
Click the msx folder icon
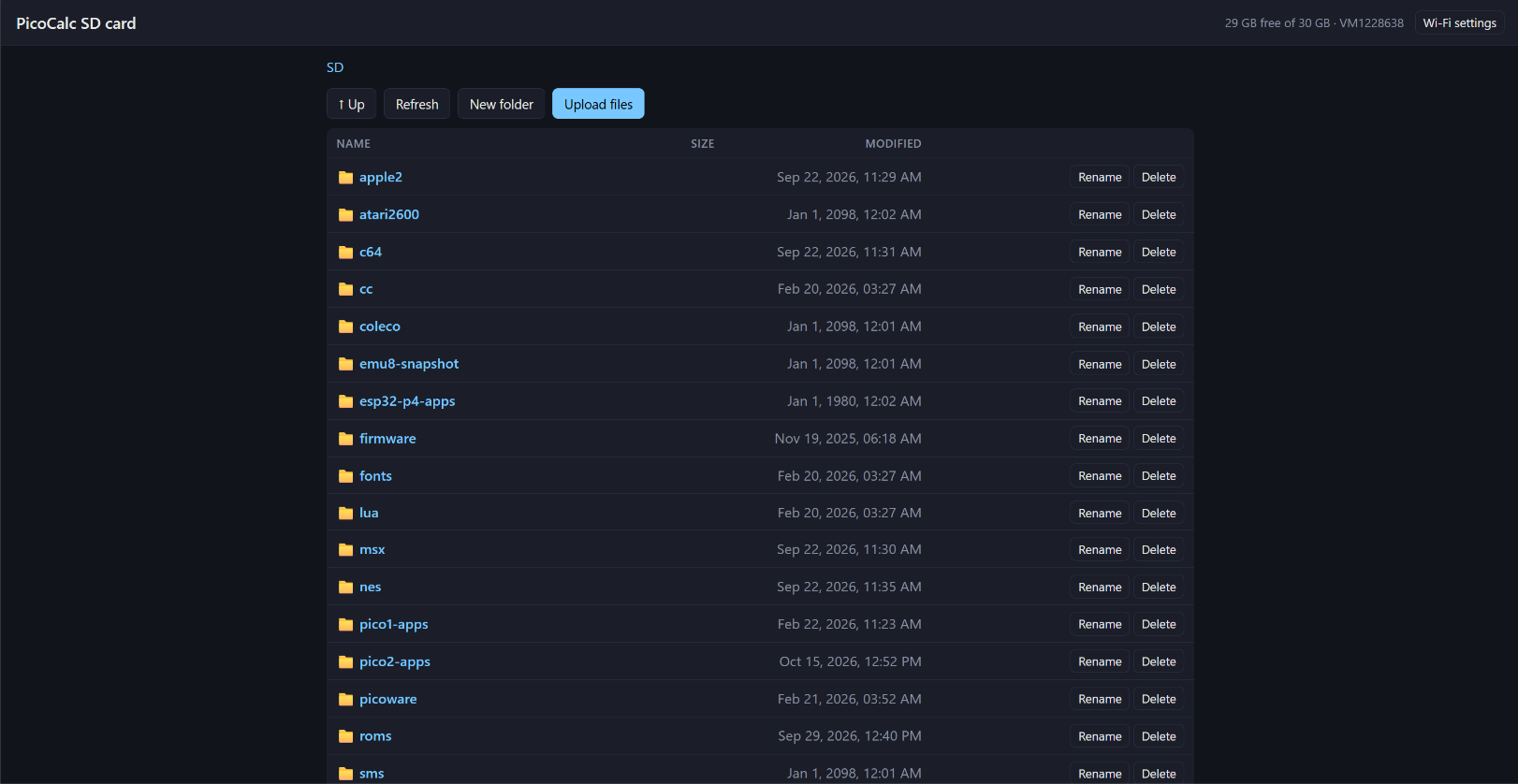pyautogui.click(x=345, y=550)
